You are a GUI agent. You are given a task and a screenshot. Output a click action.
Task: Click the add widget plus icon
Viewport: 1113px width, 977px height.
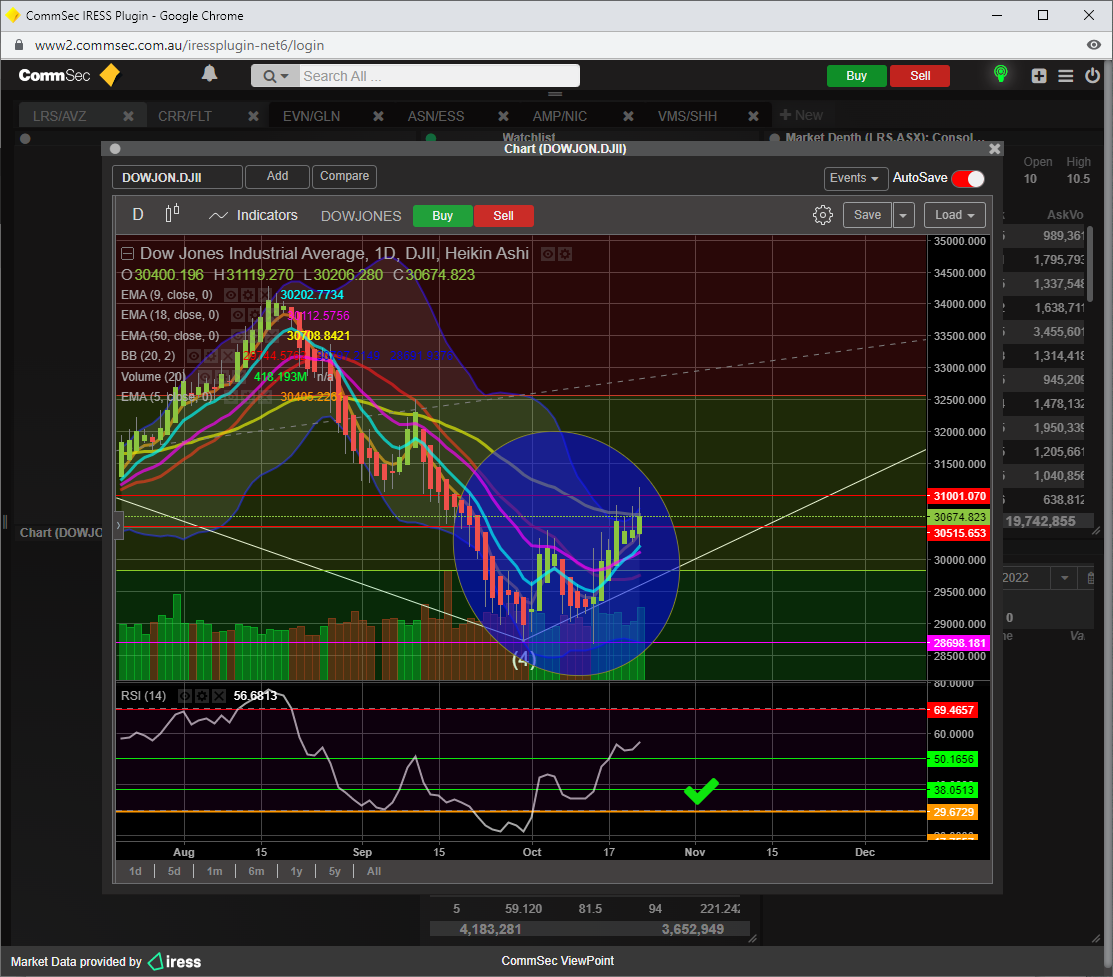click(x=1039, y=76)
